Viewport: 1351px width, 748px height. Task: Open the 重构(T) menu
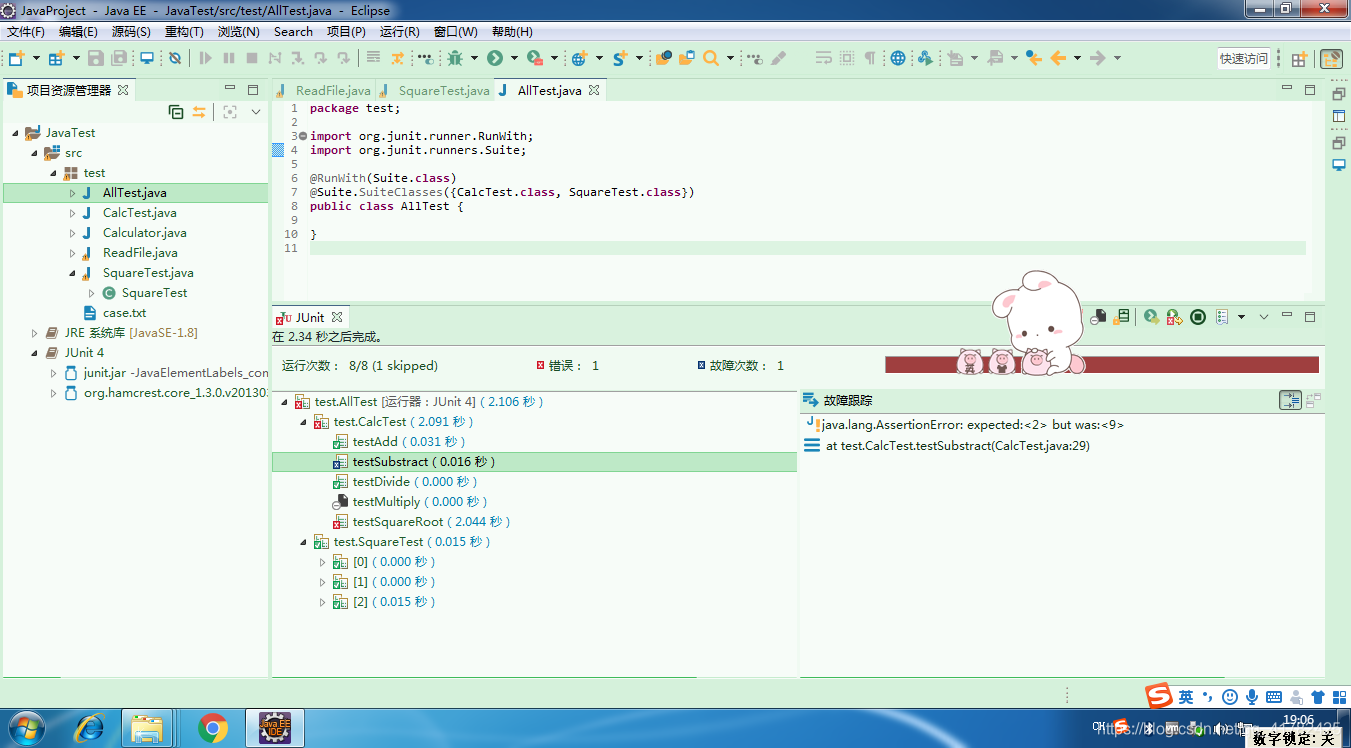185,32
